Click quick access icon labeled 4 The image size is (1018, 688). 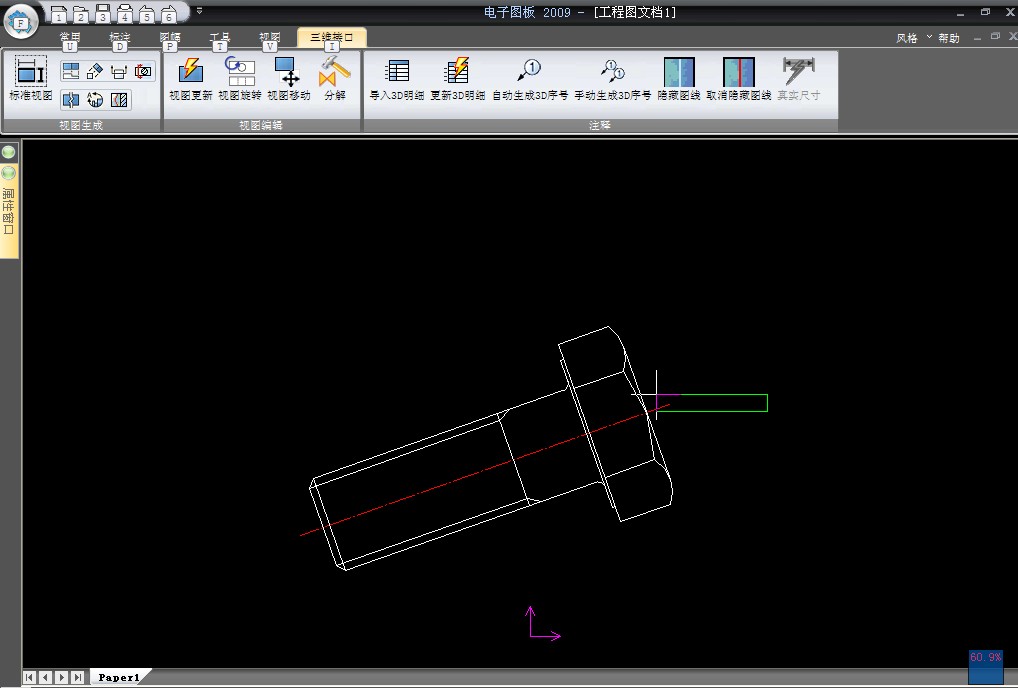pos(125,14)
